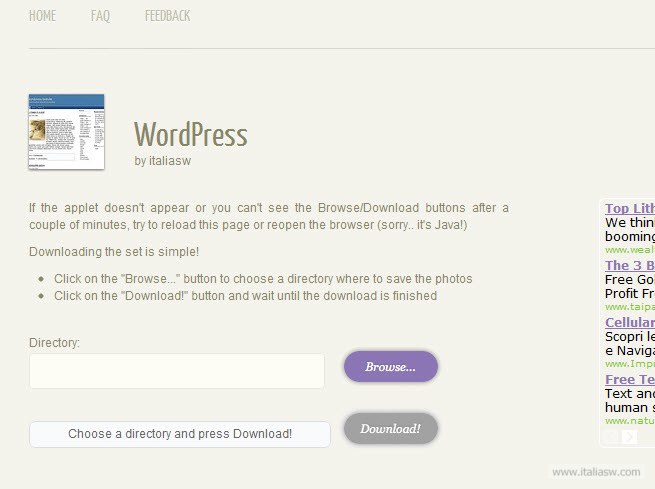This screenshot has height=489, width=655.
Task: Click the ad panel next arrow
Action: [629, 437]
